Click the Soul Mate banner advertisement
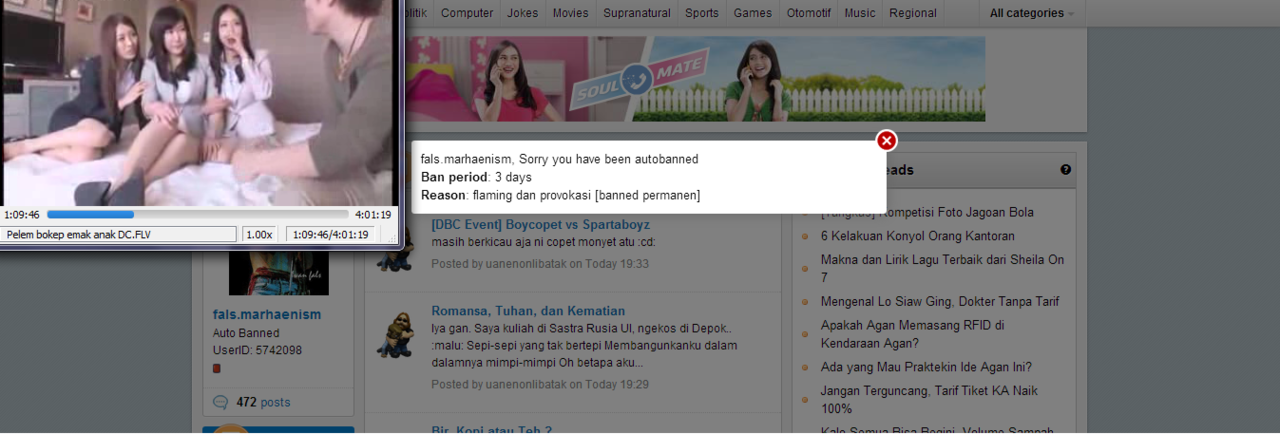Image resolution: width=1280 pixels, height=434 pixels. pos(697,79)
